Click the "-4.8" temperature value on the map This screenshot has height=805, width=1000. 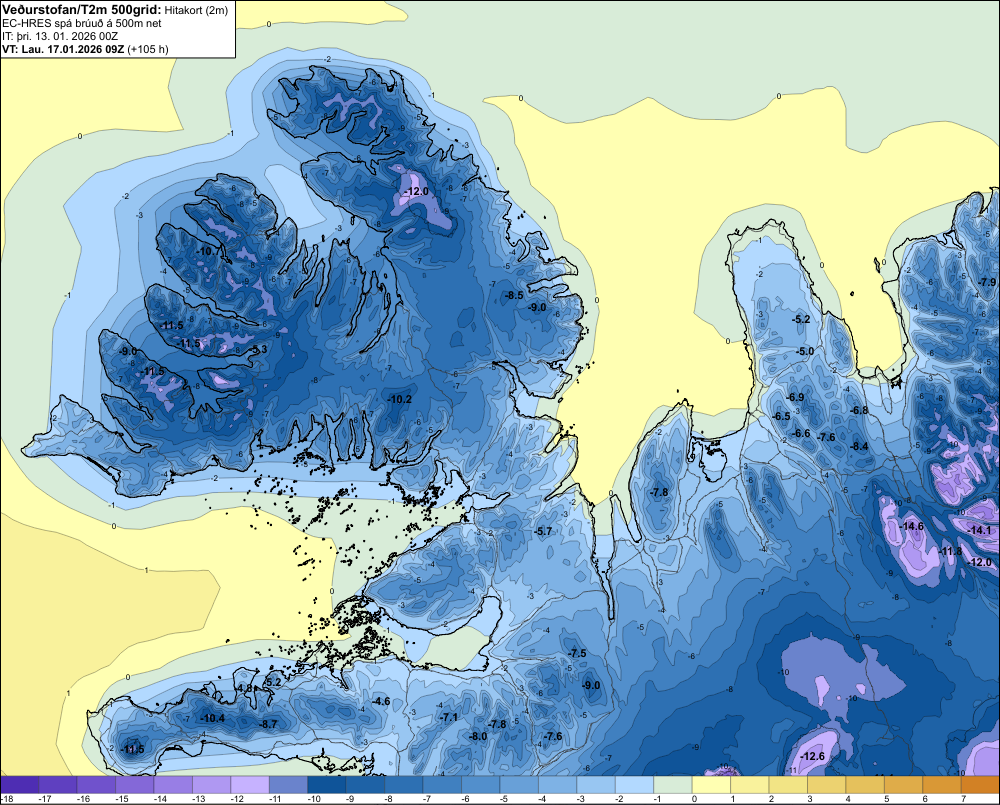tap(245, 688)
